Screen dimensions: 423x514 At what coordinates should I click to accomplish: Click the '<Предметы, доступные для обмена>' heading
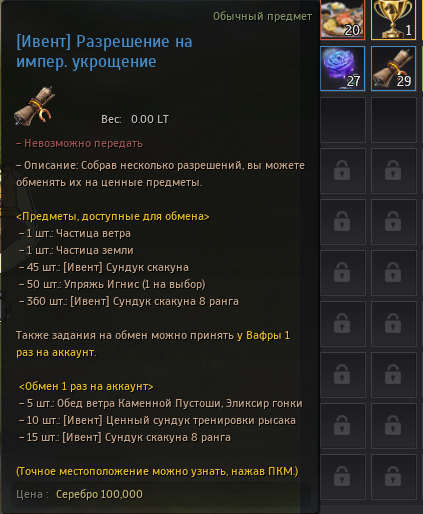tap(113, 216)
